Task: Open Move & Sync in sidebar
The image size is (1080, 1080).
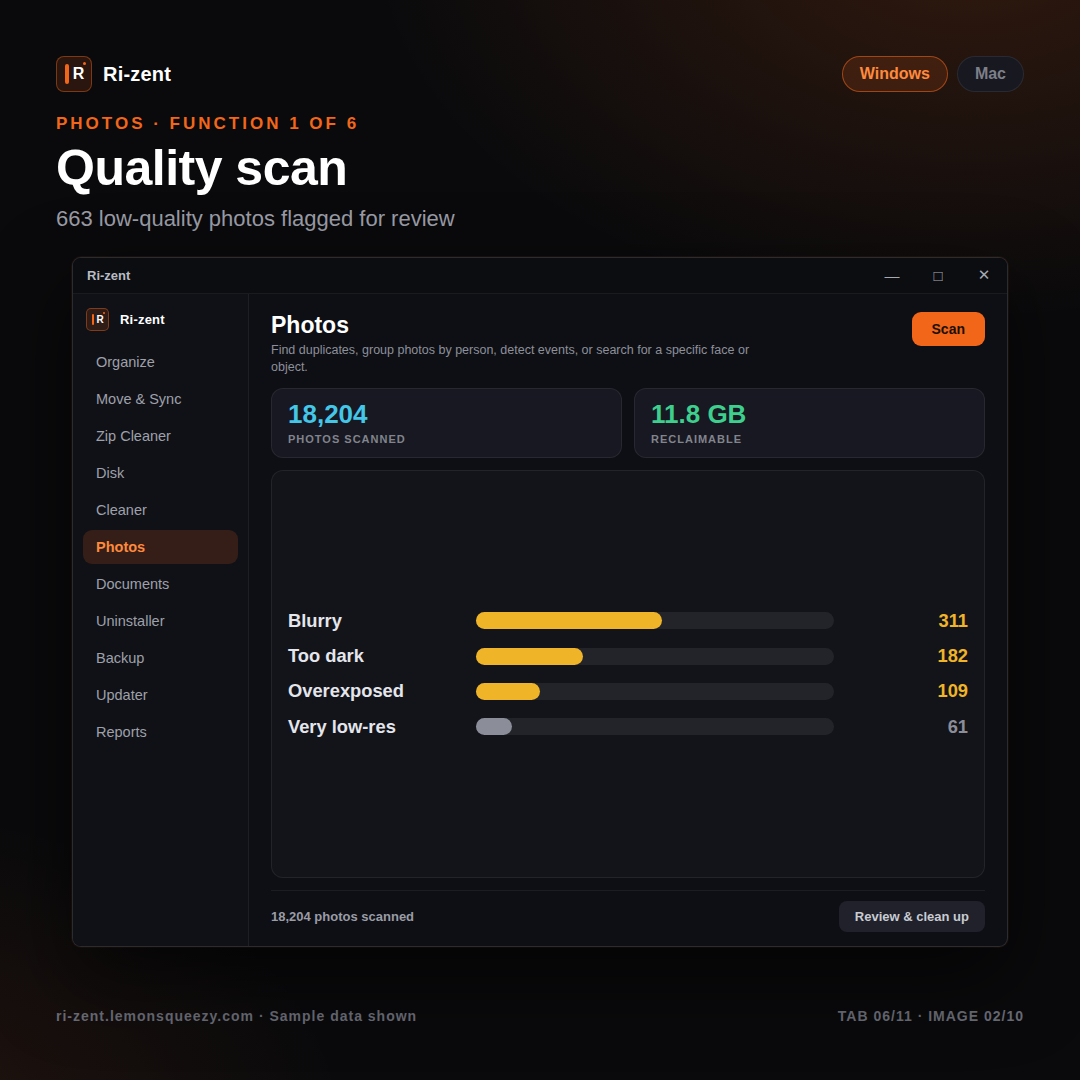Action: (x=160, y=399)
